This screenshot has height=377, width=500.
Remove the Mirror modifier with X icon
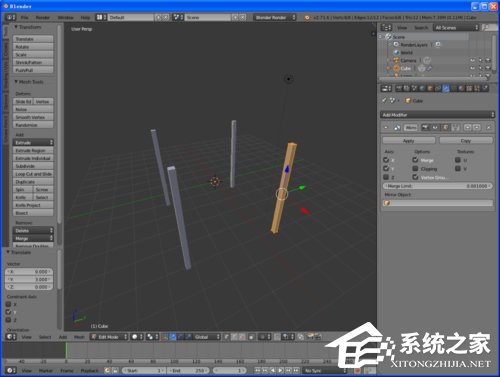(x=489, y=127)
